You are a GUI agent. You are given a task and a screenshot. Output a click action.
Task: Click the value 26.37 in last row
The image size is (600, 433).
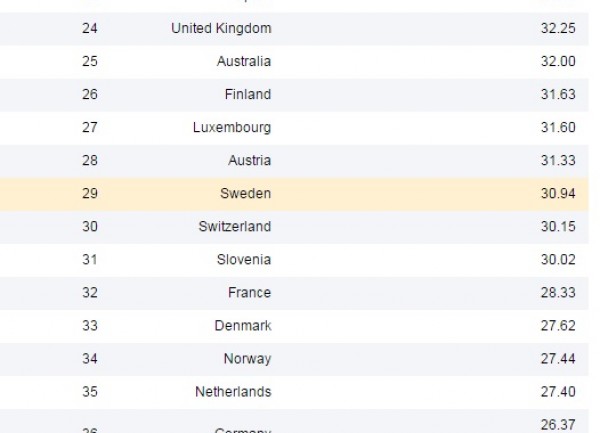click(x=558, y=425)
